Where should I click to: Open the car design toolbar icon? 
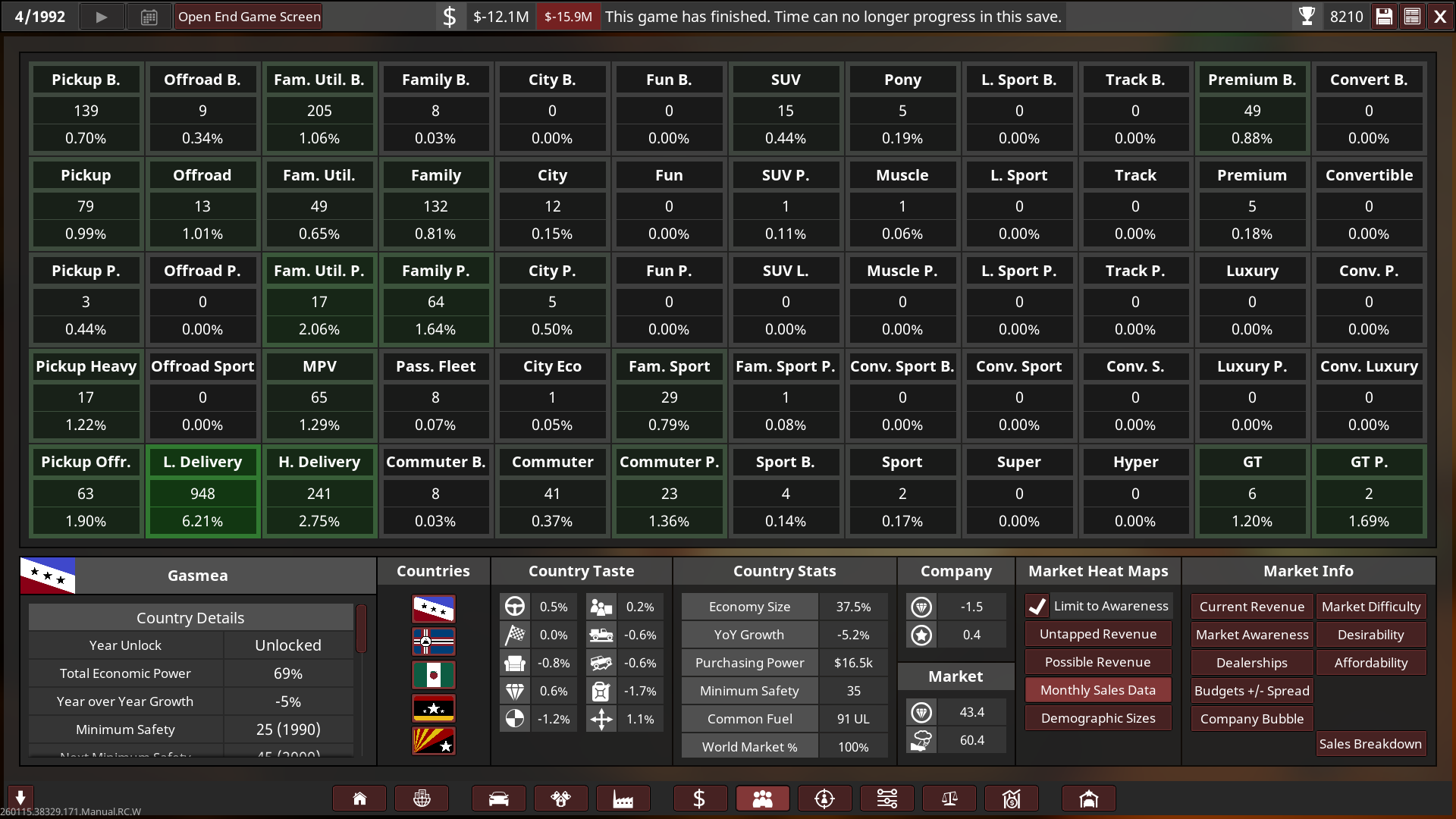(x=498, y=799)
